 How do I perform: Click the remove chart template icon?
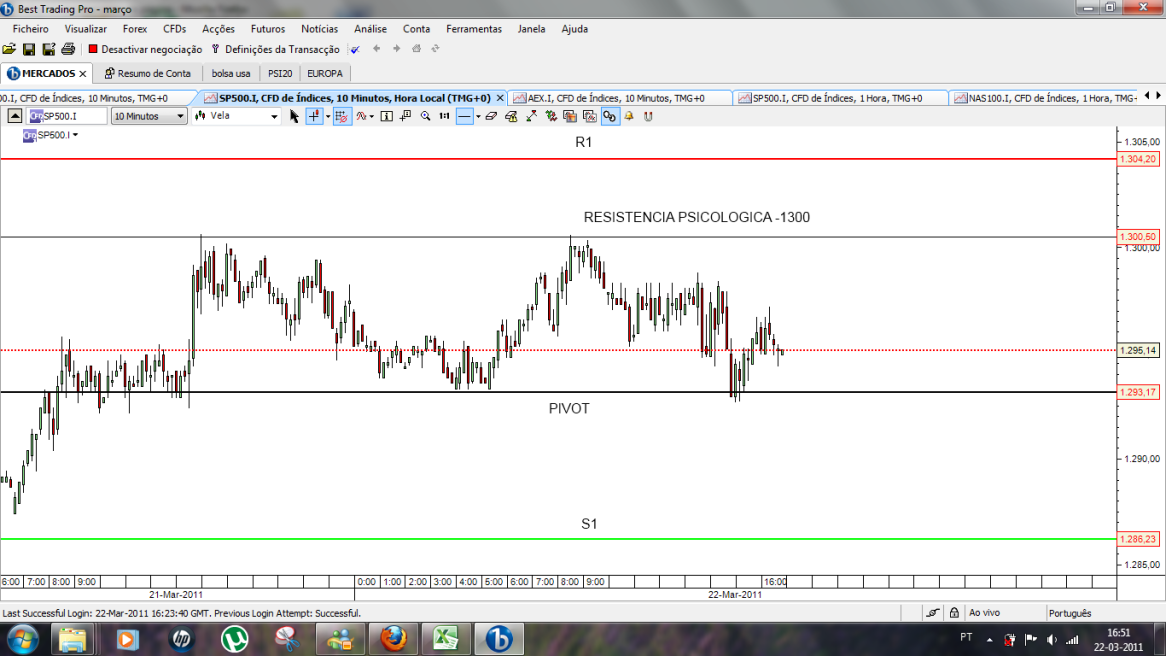point(590,116)
